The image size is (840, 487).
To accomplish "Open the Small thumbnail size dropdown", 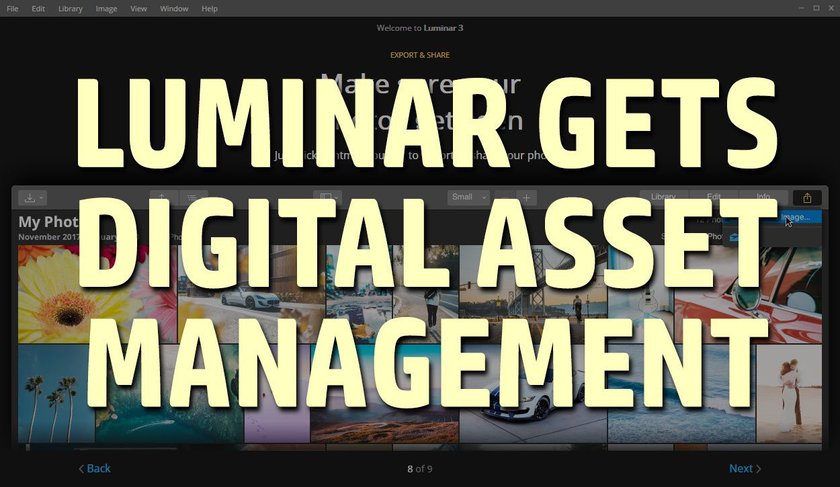I will pyautogui.click(x=468, y=197).
